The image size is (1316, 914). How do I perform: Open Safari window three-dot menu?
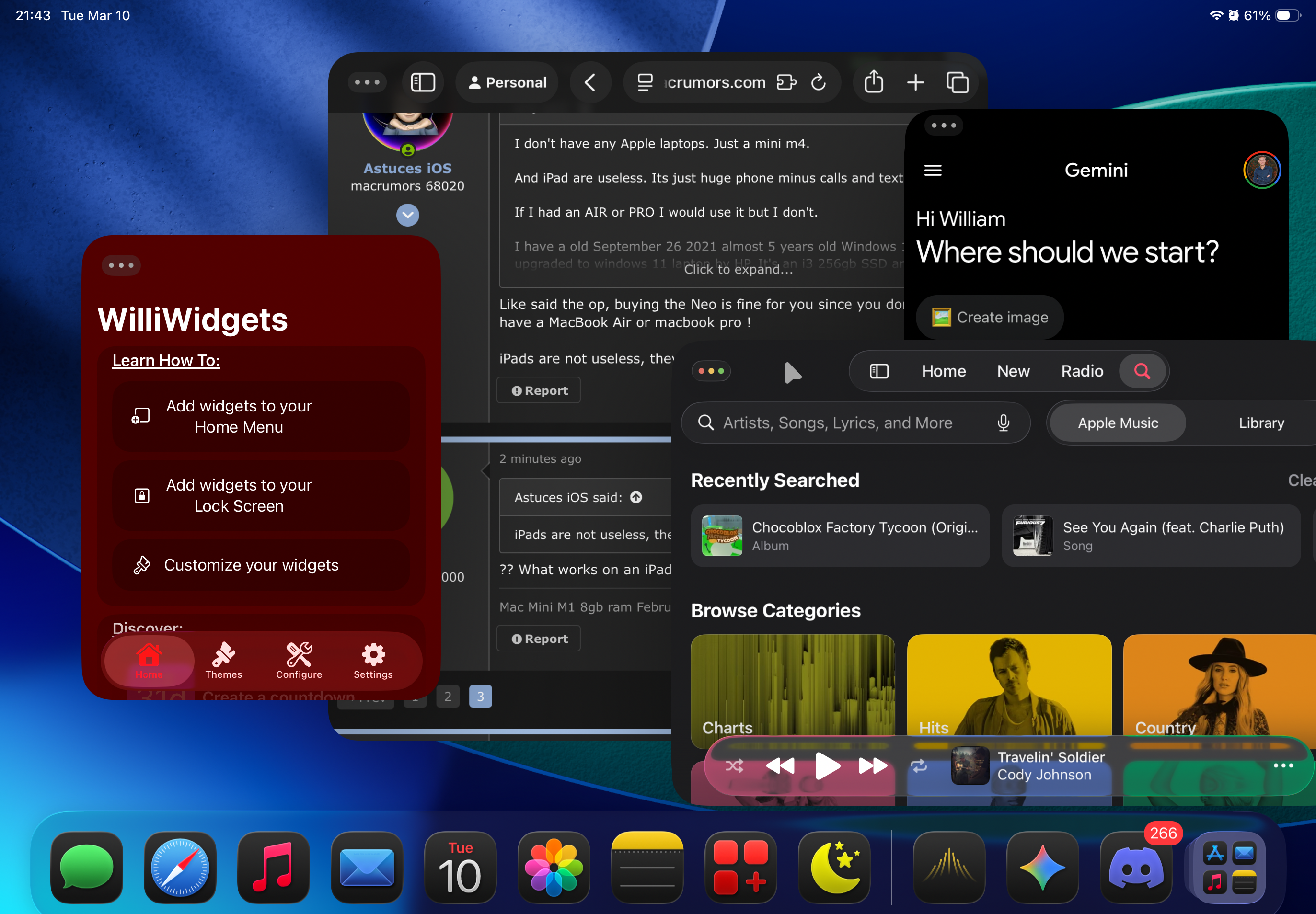[367, 82]
